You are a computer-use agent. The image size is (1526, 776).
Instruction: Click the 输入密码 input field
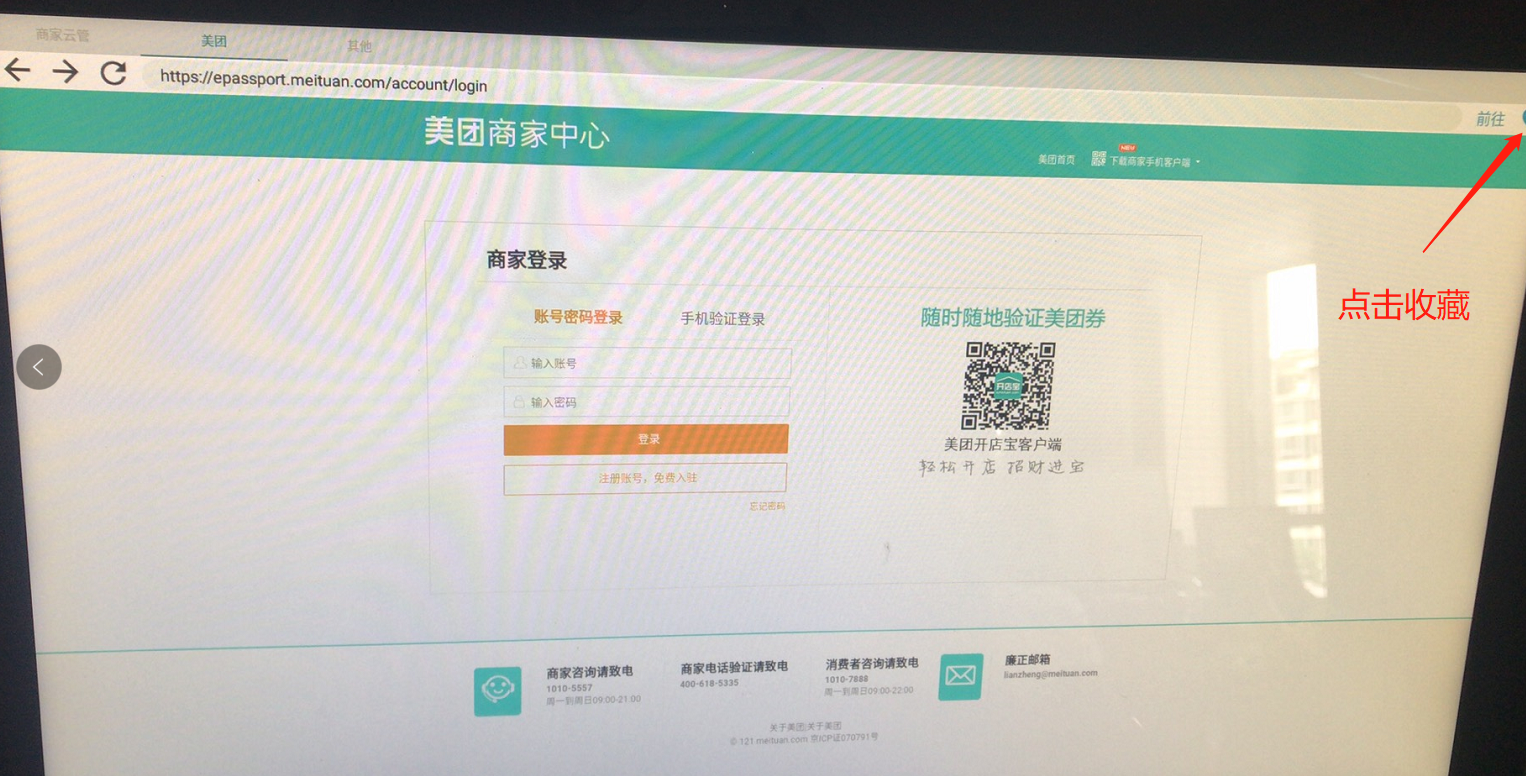click(646, 402)
